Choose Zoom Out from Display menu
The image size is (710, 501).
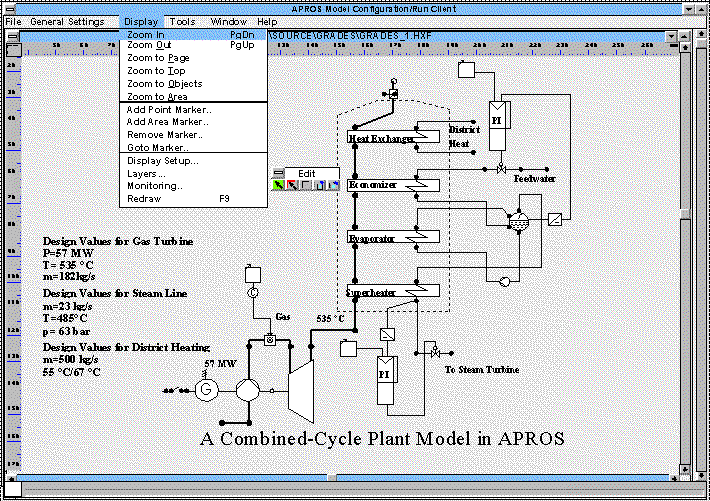193,45
